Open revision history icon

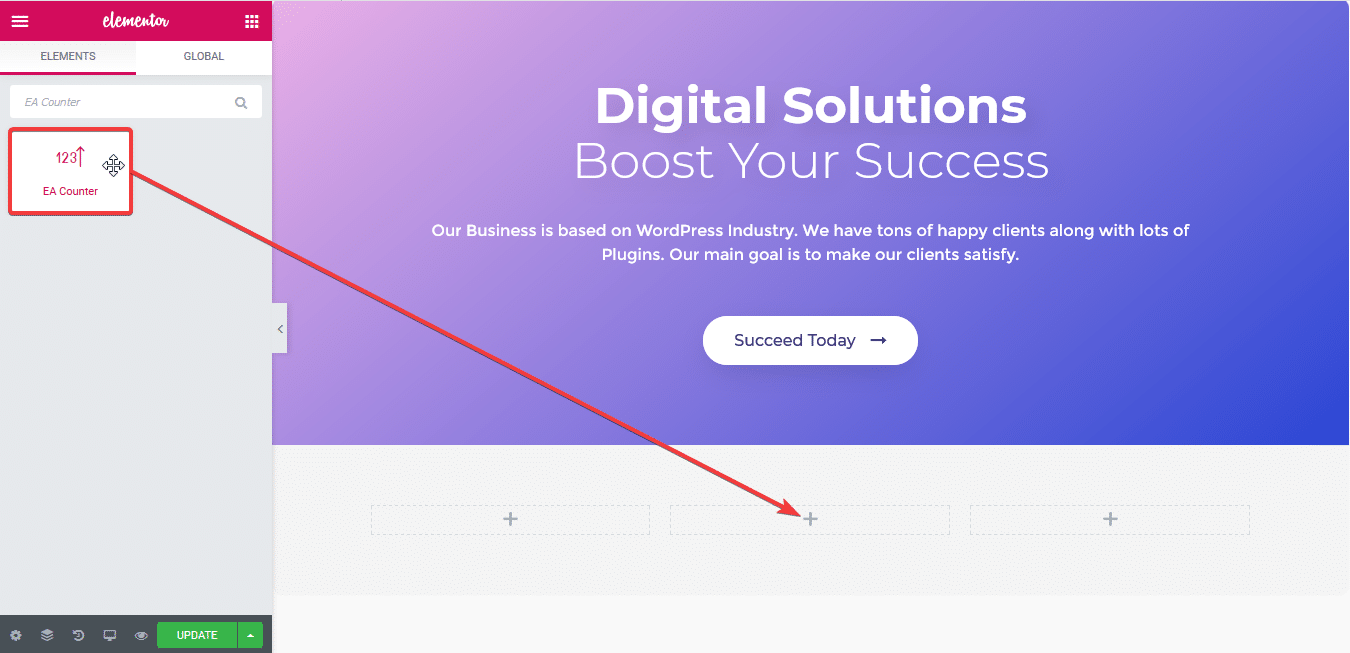click(x=79, y=635)
